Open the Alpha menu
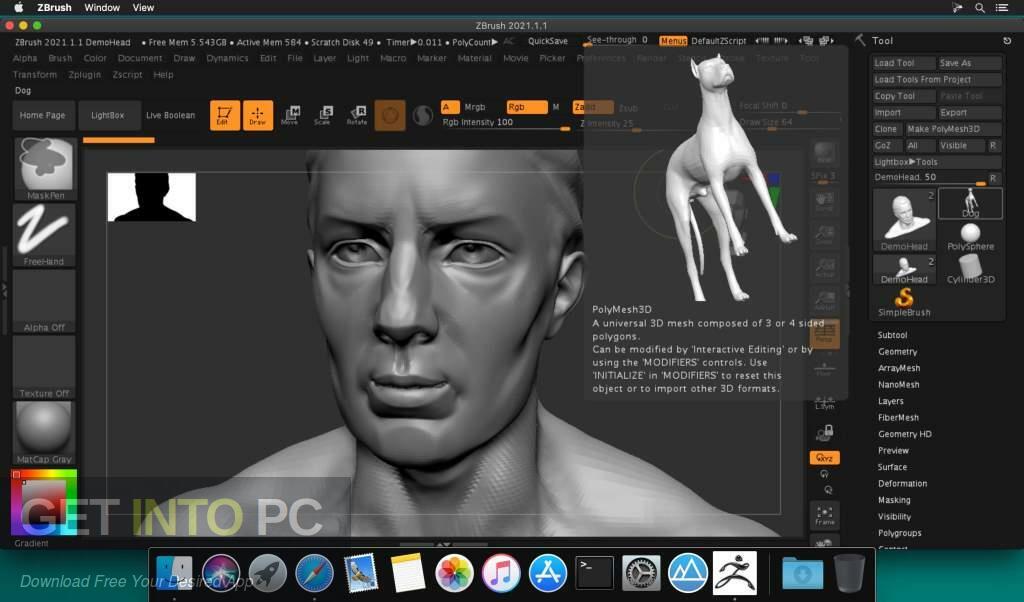Screen dimensions: 1024x602 [25, 58]
